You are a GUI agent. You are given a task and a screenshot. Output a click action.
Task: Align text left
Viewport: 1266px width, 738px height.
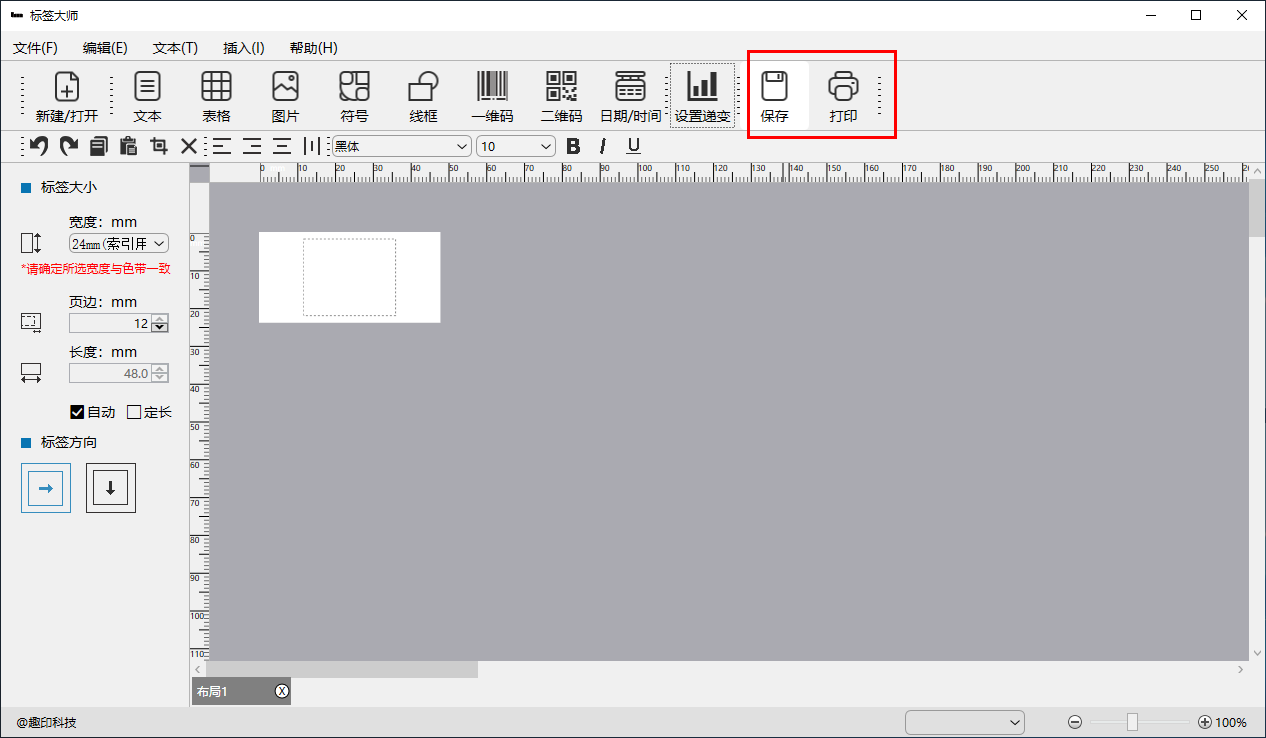[222, 146]
